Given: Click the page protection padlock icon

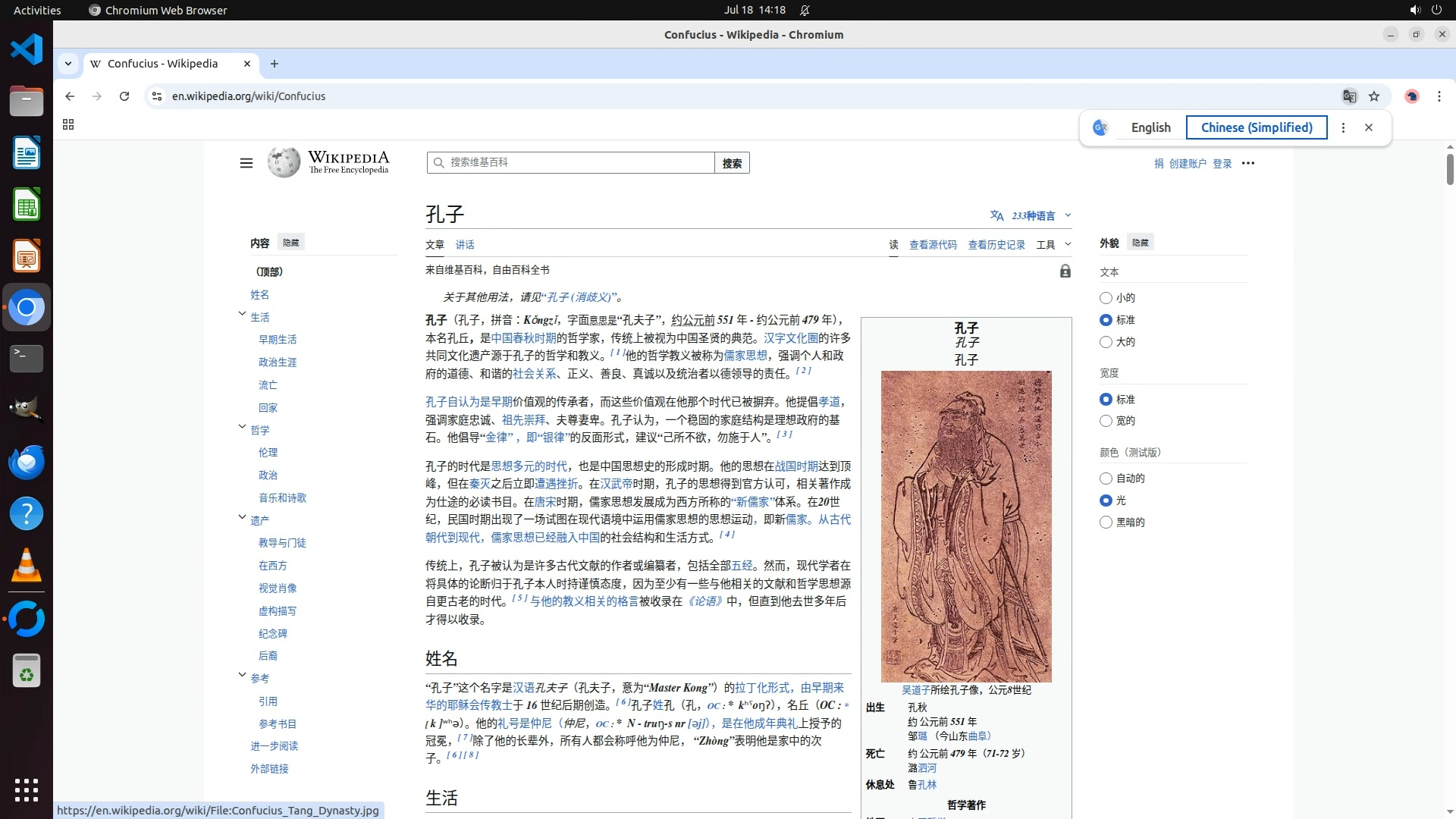Looking at the screenshot, I should click(1065, 271).
